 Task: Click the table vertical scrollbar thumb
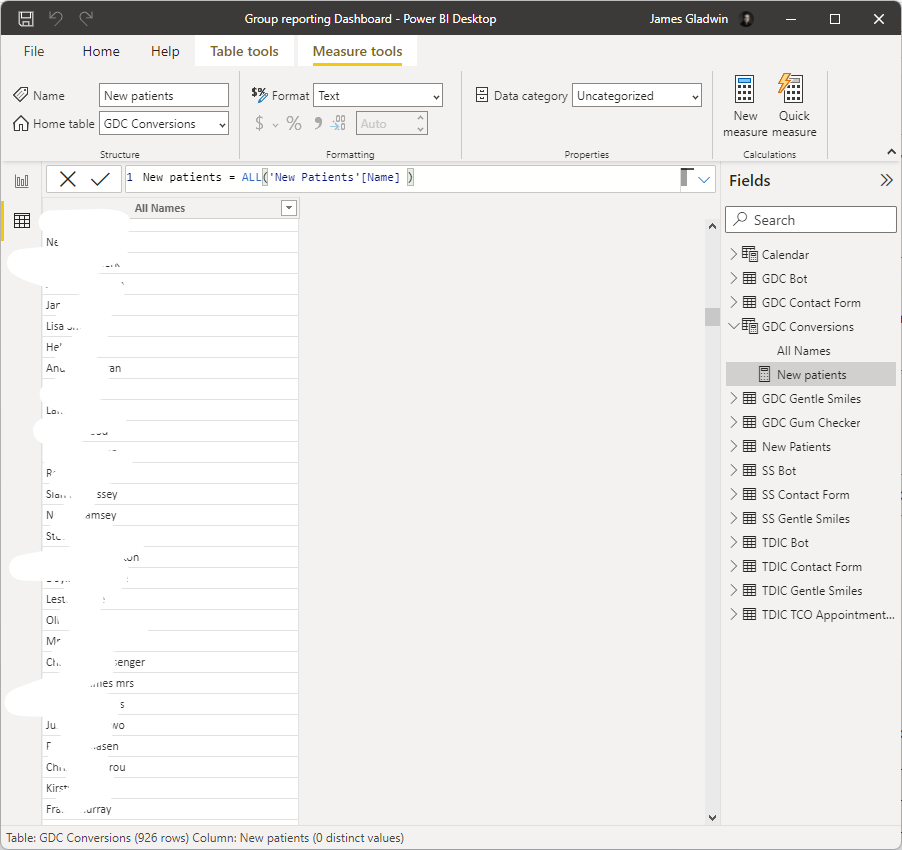point(712,317)
